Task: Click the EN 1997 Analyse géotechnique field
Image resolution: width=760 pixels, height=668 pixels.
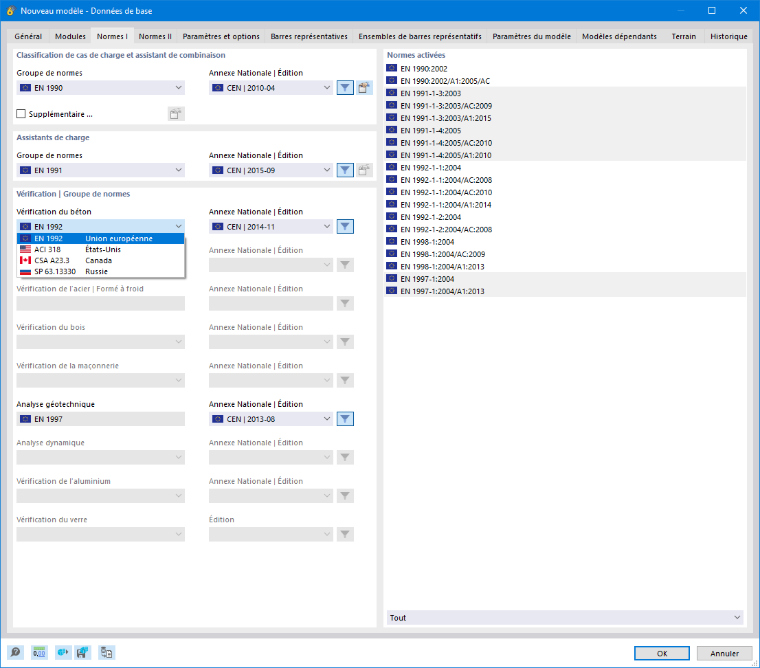Action: click(x=101, y=419)
